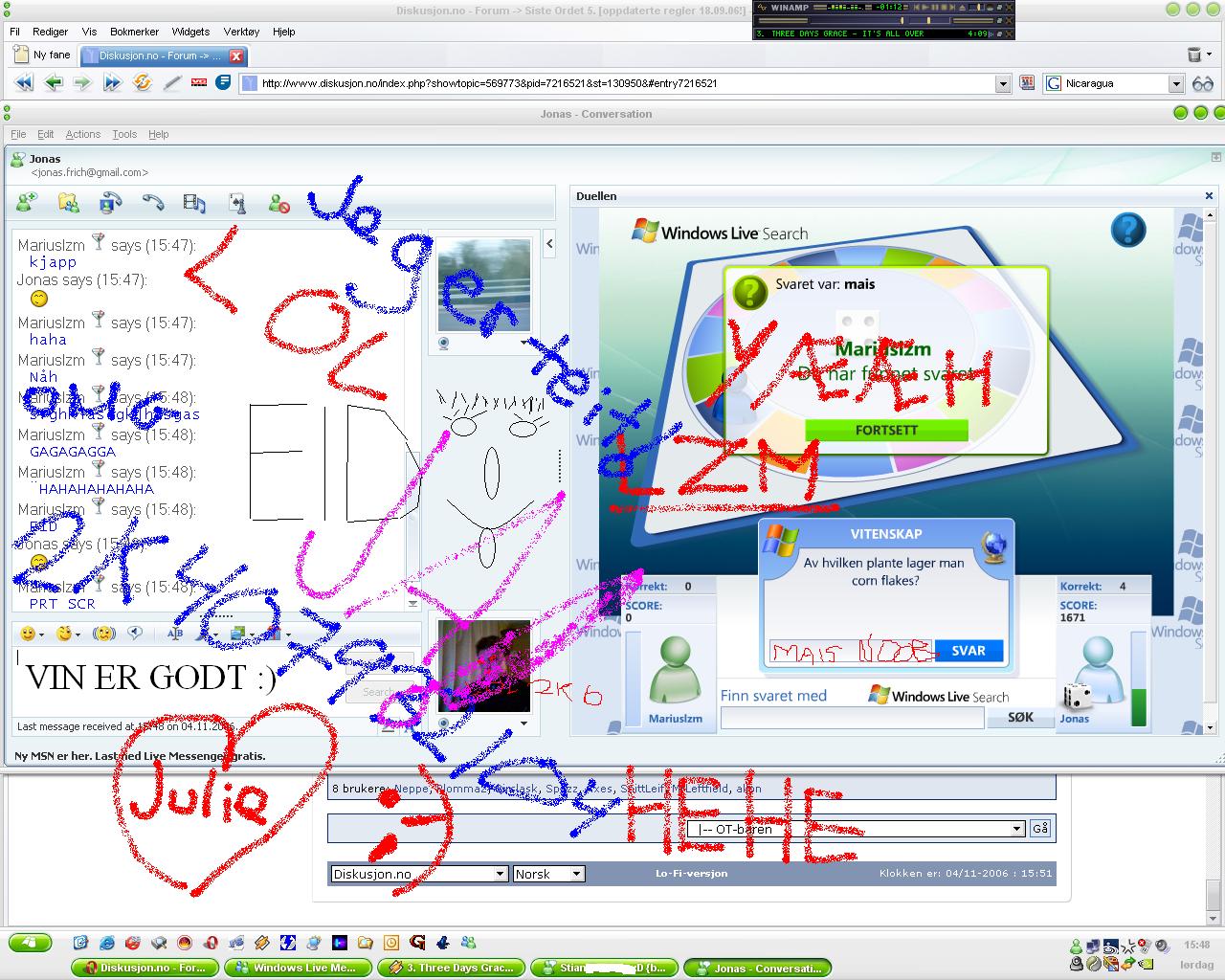Open options arrow under my display picture
The height and width of the screenshot is (980, 1225).
pos(523,724)
